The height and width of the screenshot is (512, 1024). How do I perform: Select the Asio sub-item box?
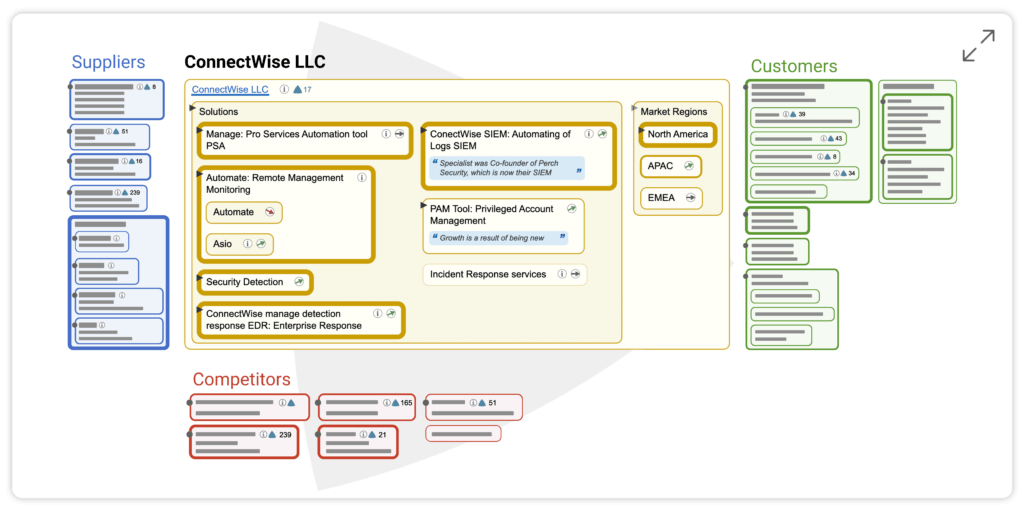pos(240,244)
